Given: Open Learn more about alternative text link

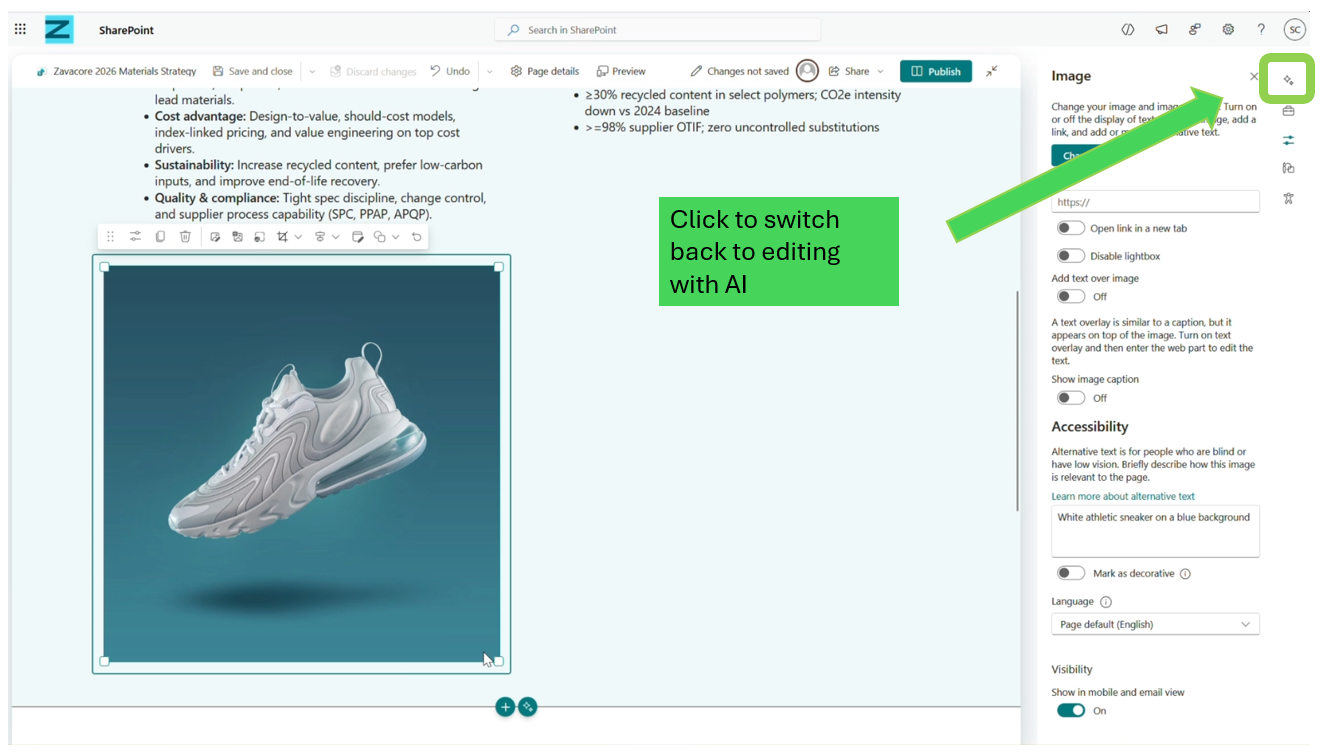Looking at the screenshot, I should 1122,496.
